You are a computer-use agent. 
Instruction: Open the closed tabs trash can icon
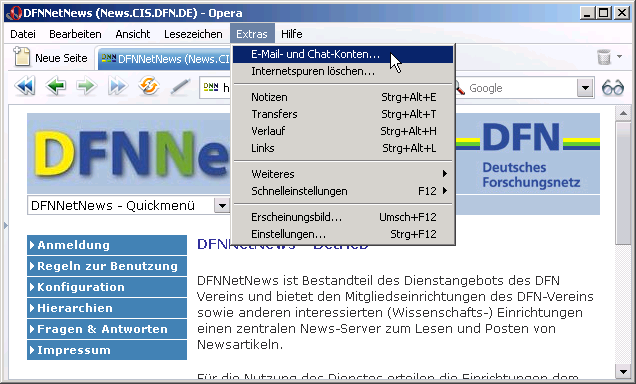point(604,57)
